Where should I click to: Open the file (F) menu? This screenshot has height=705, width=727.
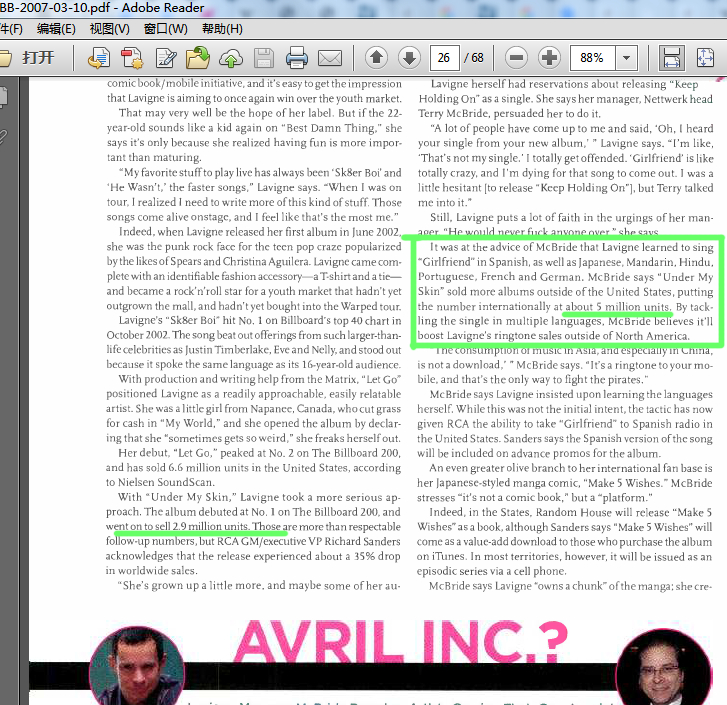pos(11,29)
